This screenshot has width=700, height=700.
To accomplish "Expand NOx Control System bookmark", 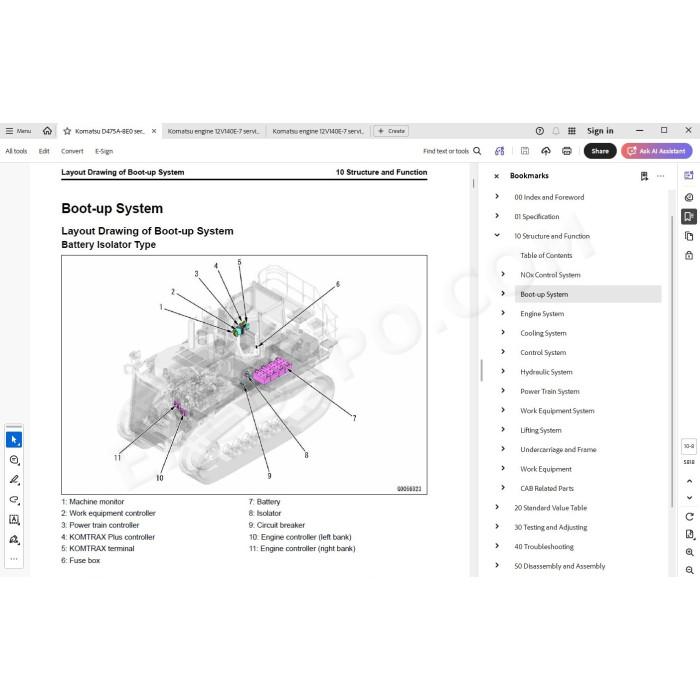I will coord(503,274).
